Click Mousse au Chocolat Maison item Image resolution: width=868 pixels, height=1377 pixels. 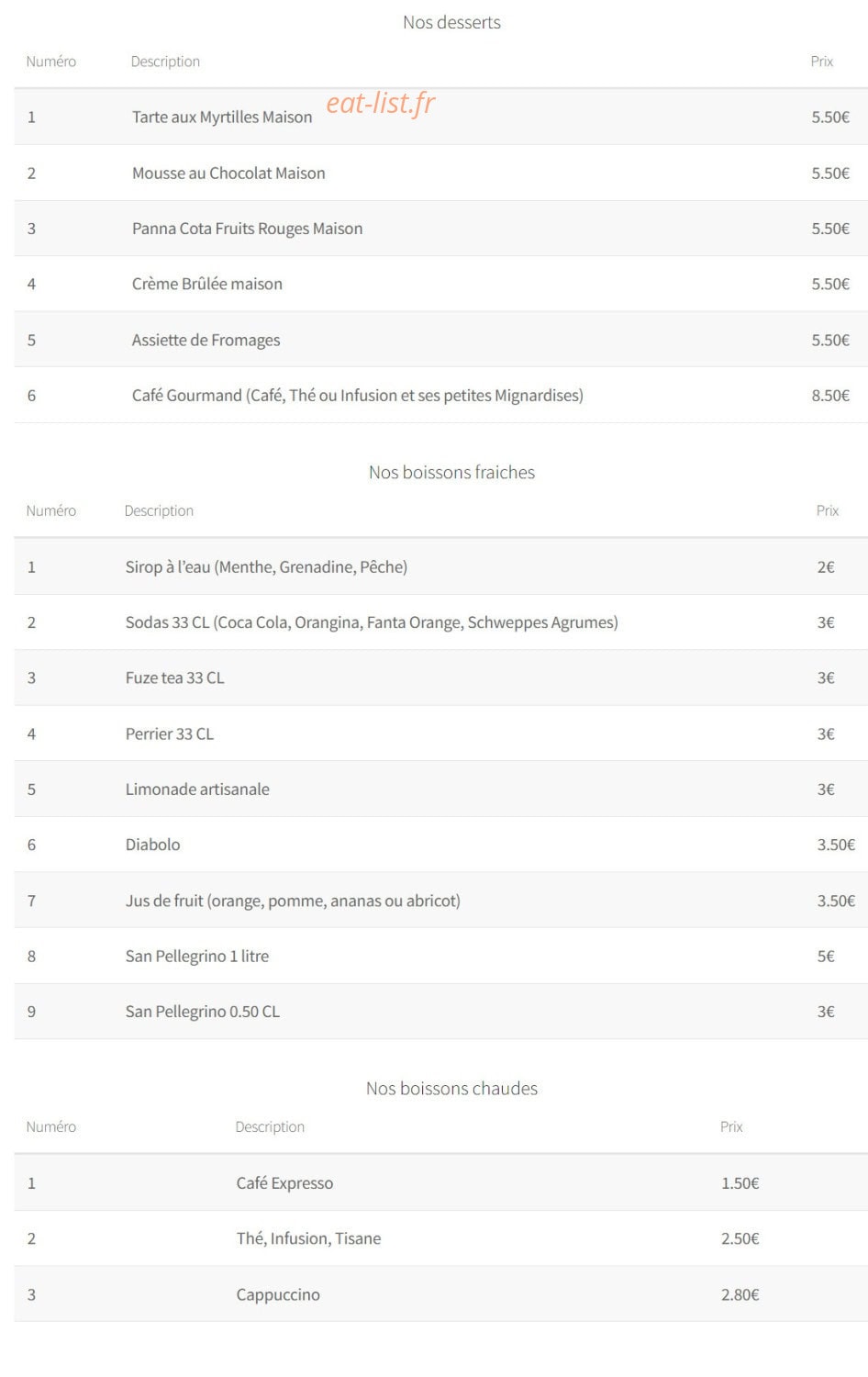[228, 173]
